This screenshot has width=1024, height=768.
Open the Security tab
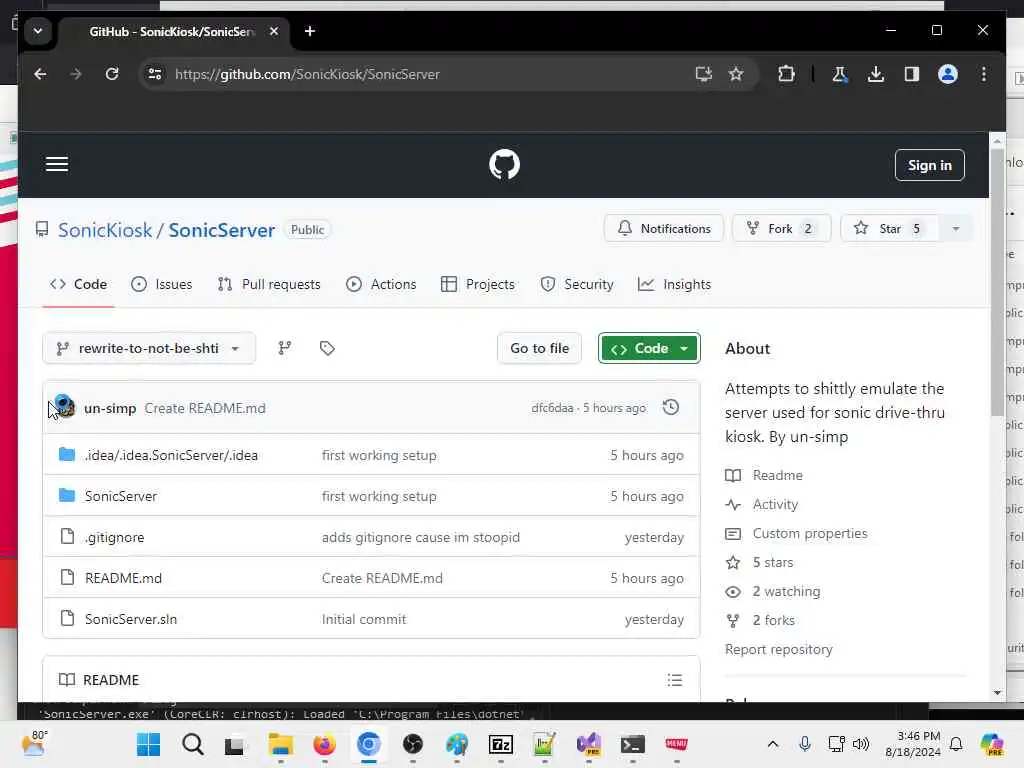point(577,284)
